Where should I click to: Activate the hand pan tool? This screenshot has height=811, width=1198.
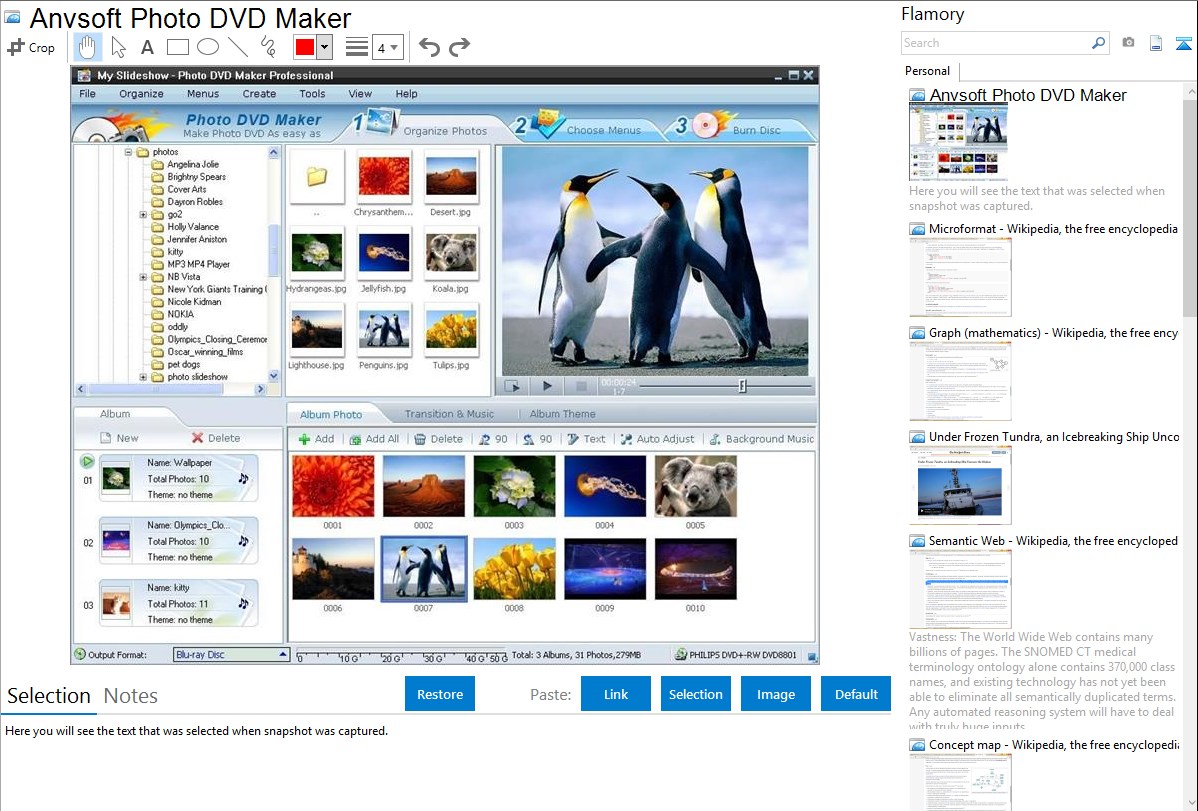point(88,47)
